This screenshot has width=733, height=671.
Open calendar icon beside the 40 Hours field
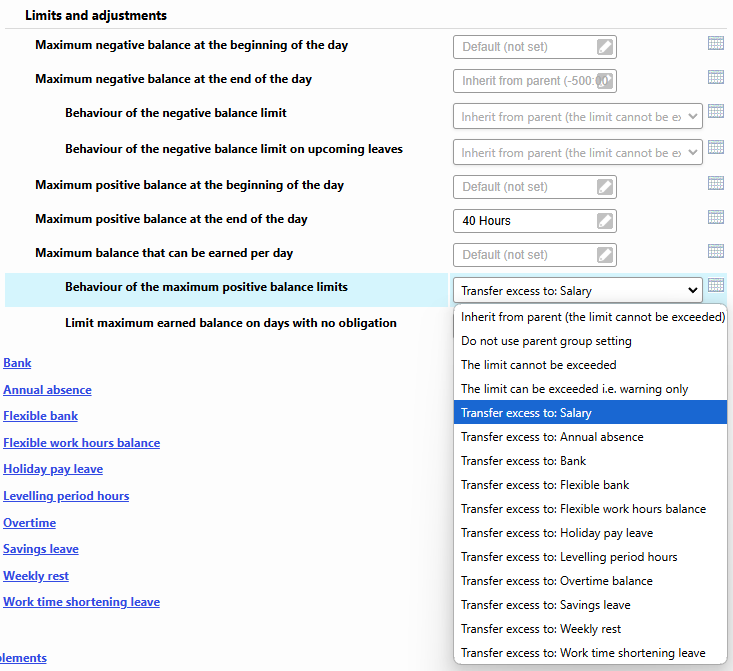click(716, 217)
